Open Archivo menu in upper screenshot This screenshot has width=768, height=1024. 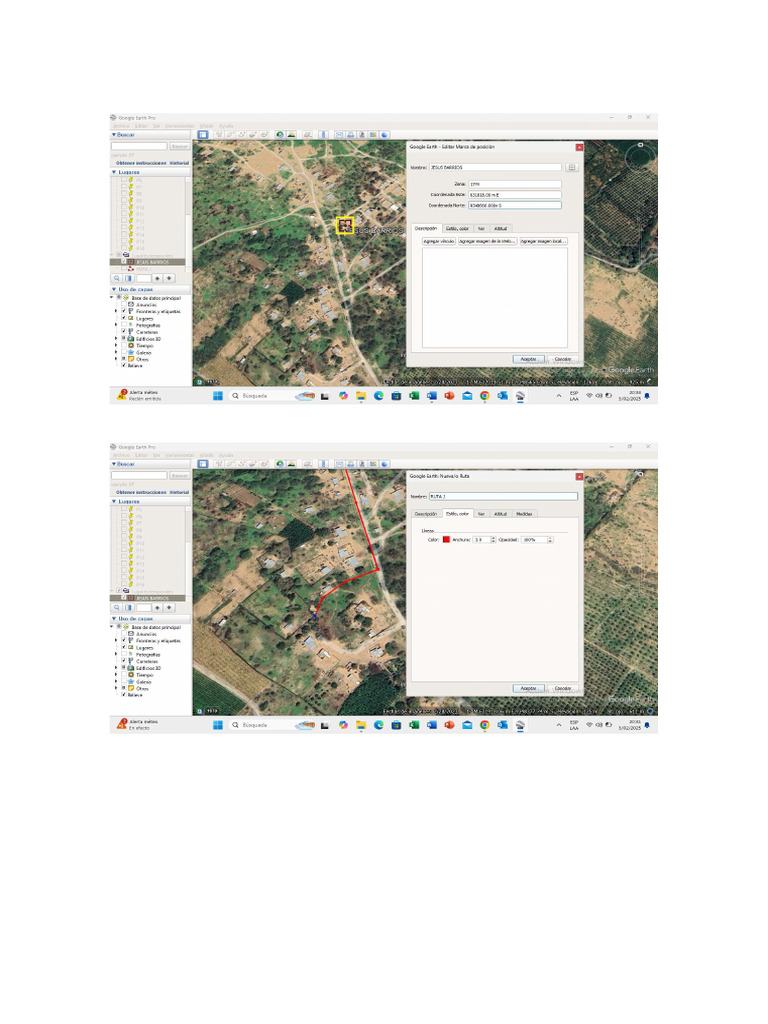pos(121,126)
